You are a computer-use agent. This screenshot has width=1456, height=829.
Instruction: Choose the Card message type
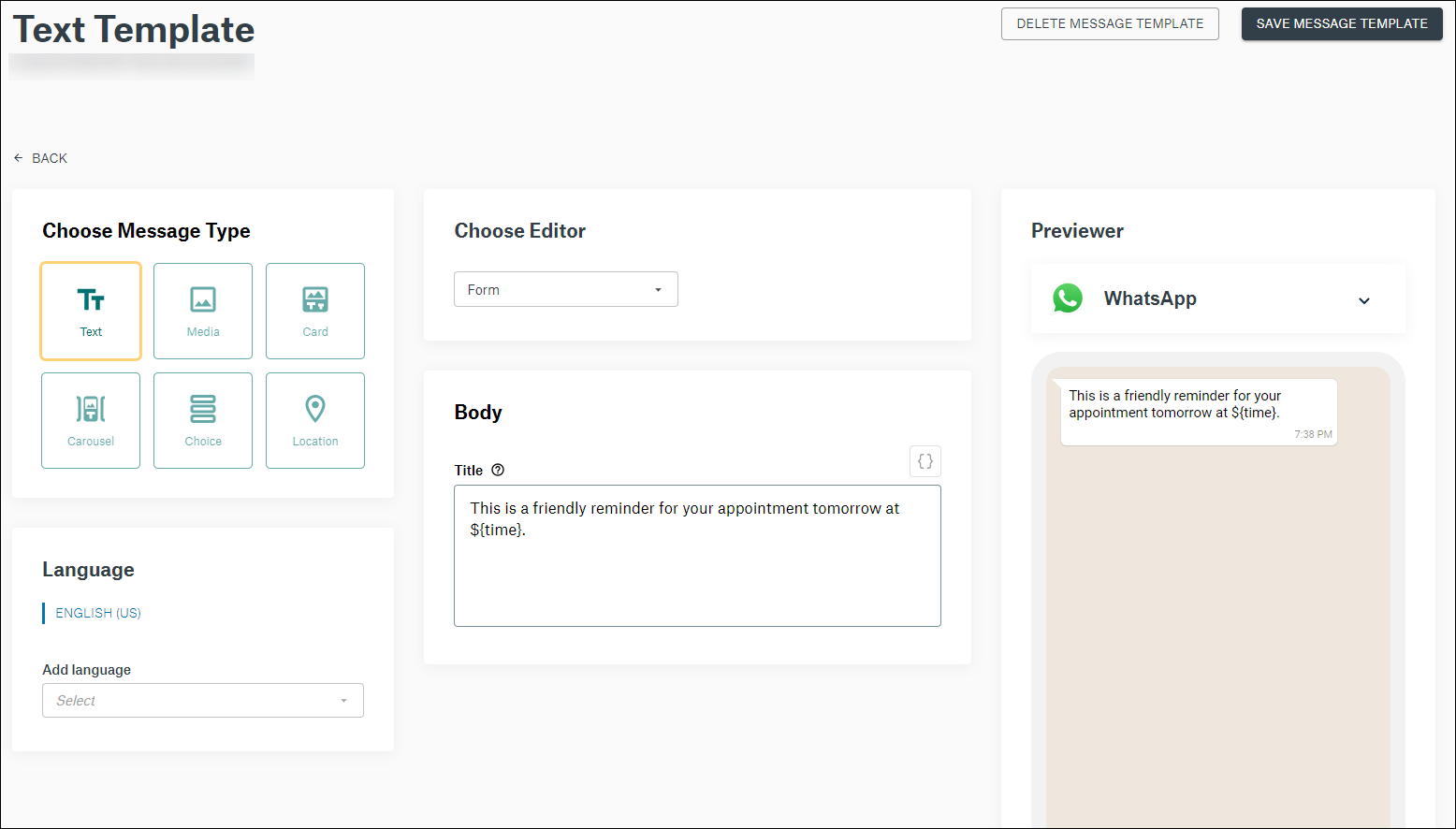point(314,311)
